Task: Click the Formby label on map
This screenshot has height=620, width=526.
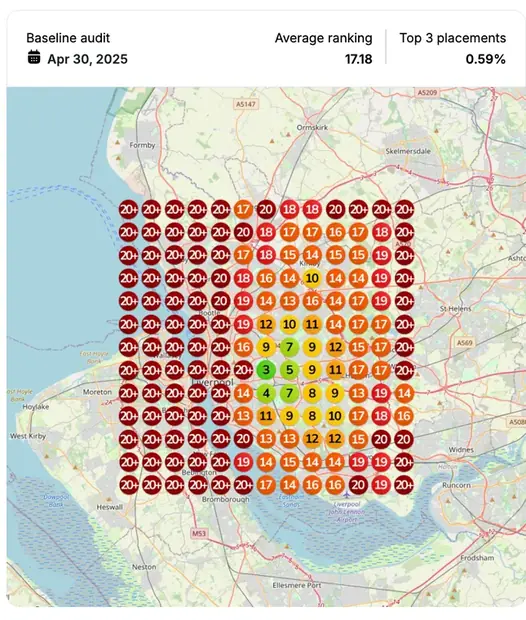Action: (x=142, y=145)
